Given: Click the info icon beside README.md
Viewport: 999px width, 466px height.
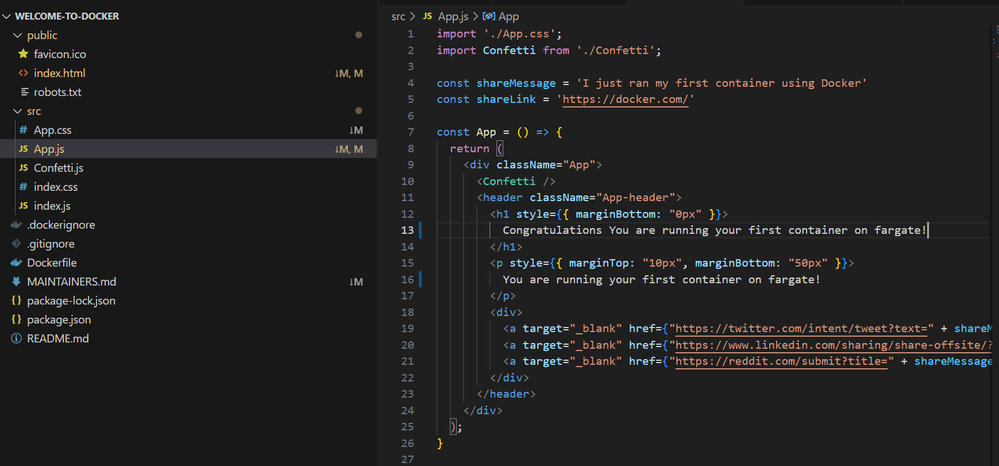Looking at the screenshot, I should coord(16,339).
